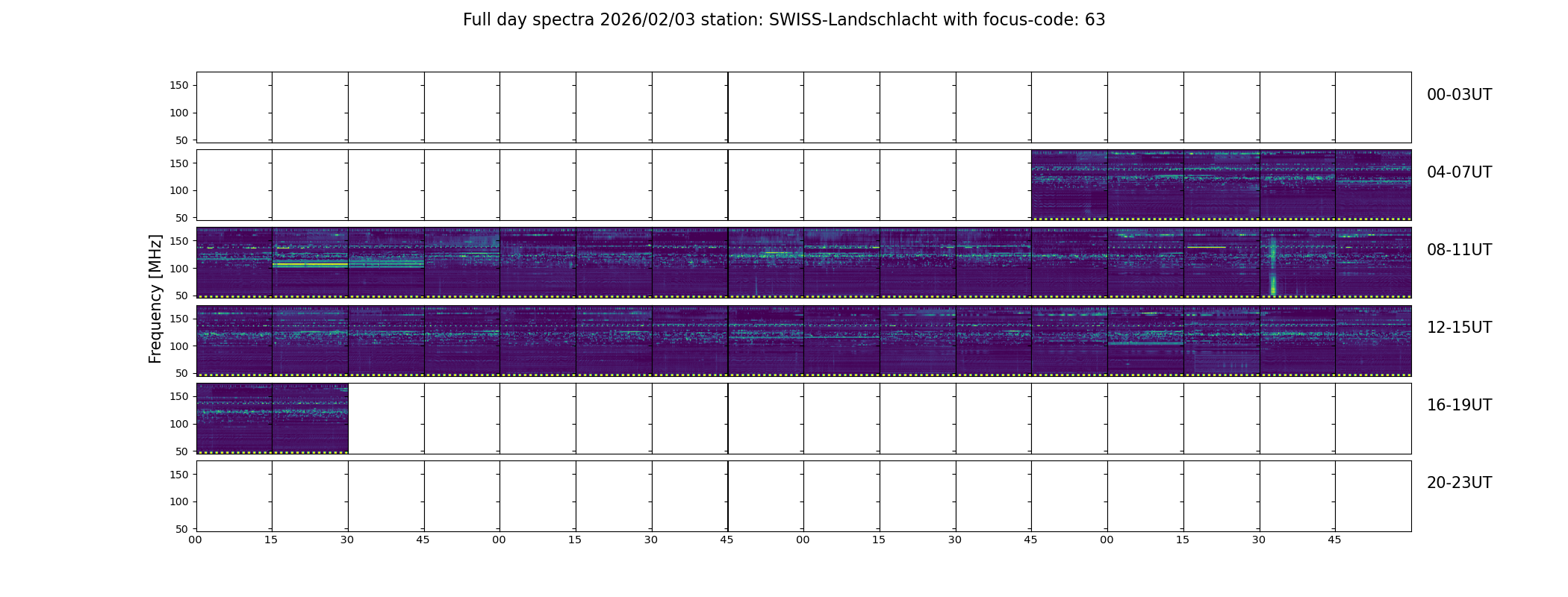Select the 12-15UT spectrogram strip
1568x597 pixels.
pyautogui.click(x=804, y=341)
